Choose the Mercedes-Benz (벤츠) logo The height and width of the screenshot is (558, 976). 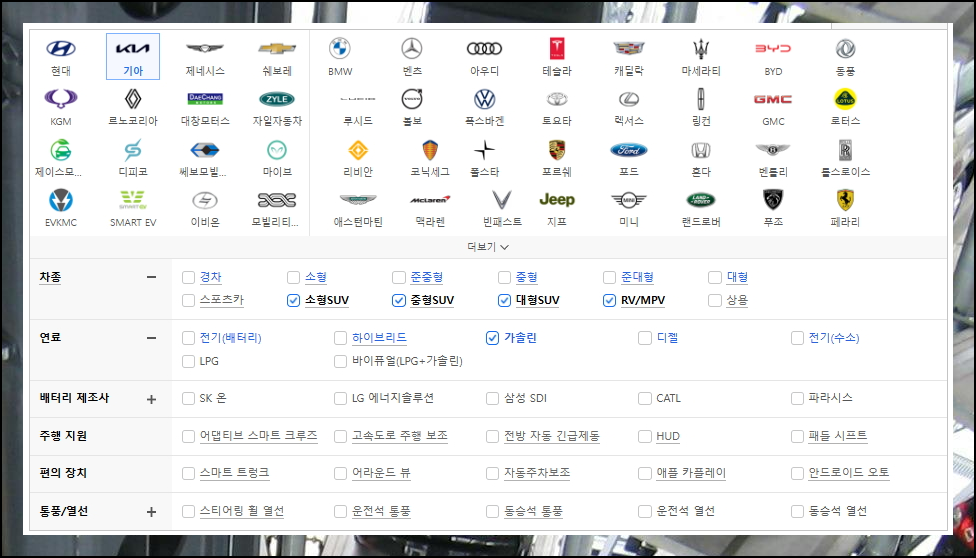point(412,49)
